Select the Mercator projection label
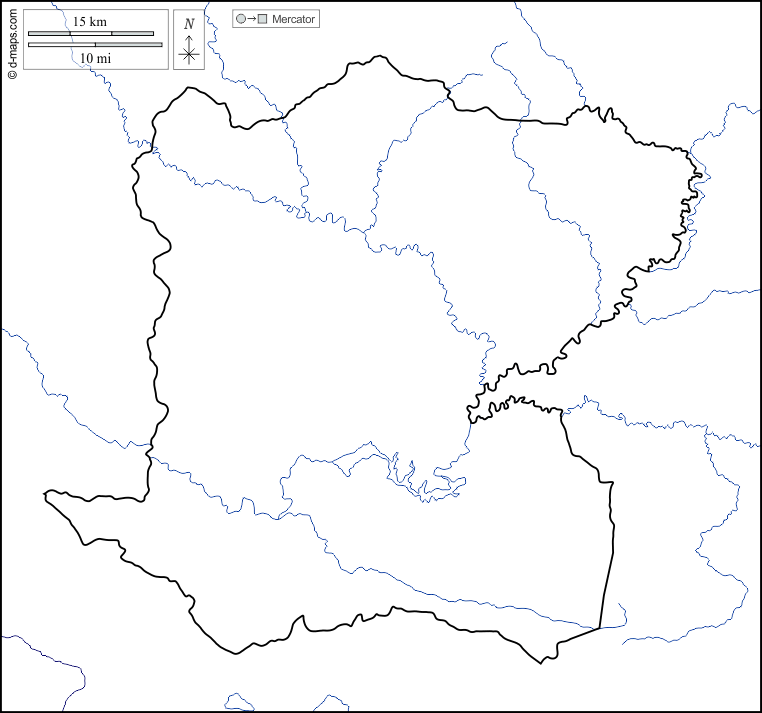This screenshot has width=762, height=713. (x=293, y=19)
